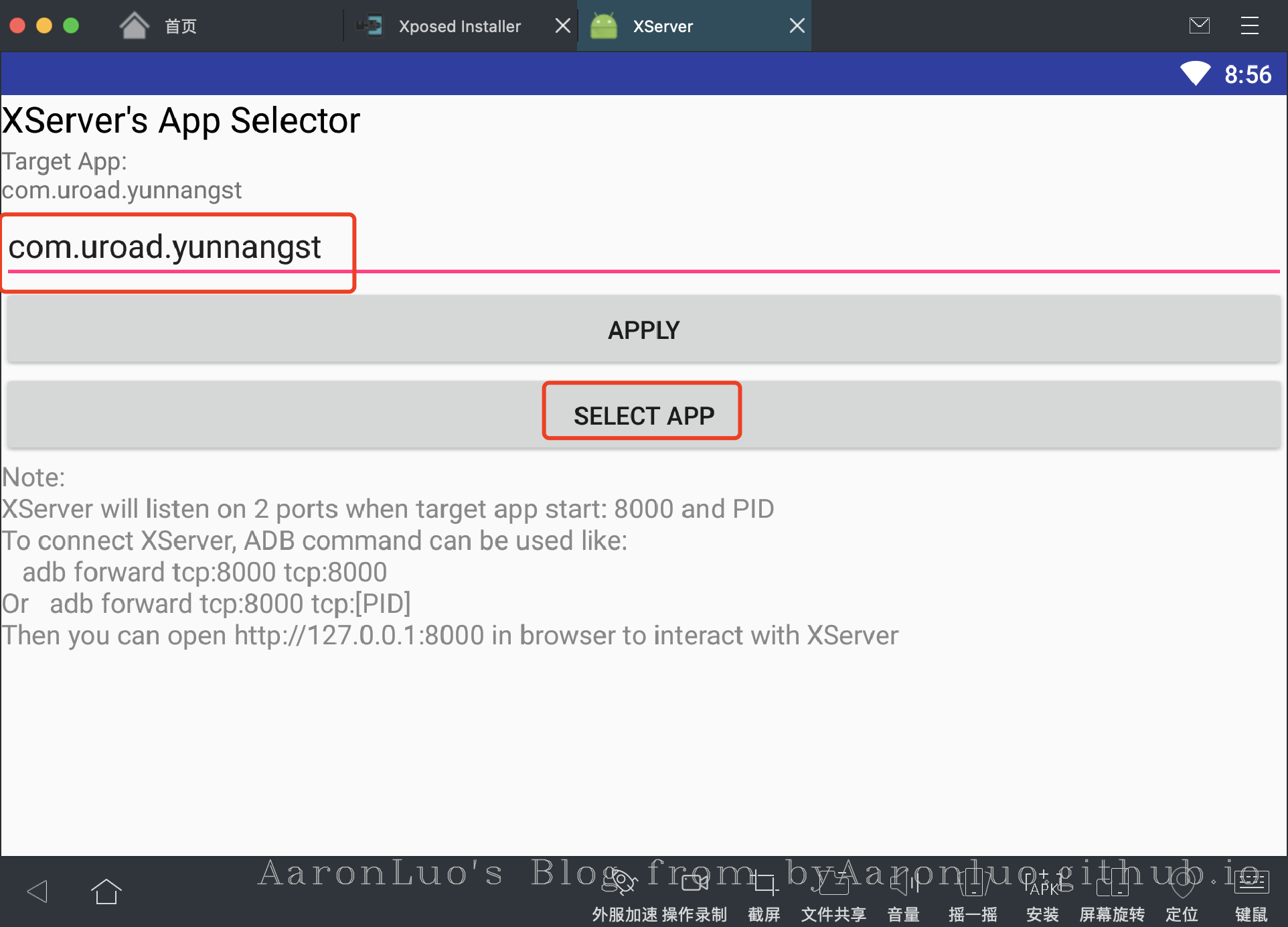Trigger the 摇一摇 shake icon
The width and height of the screenshot is (1288, 927).
click(973, 883)
